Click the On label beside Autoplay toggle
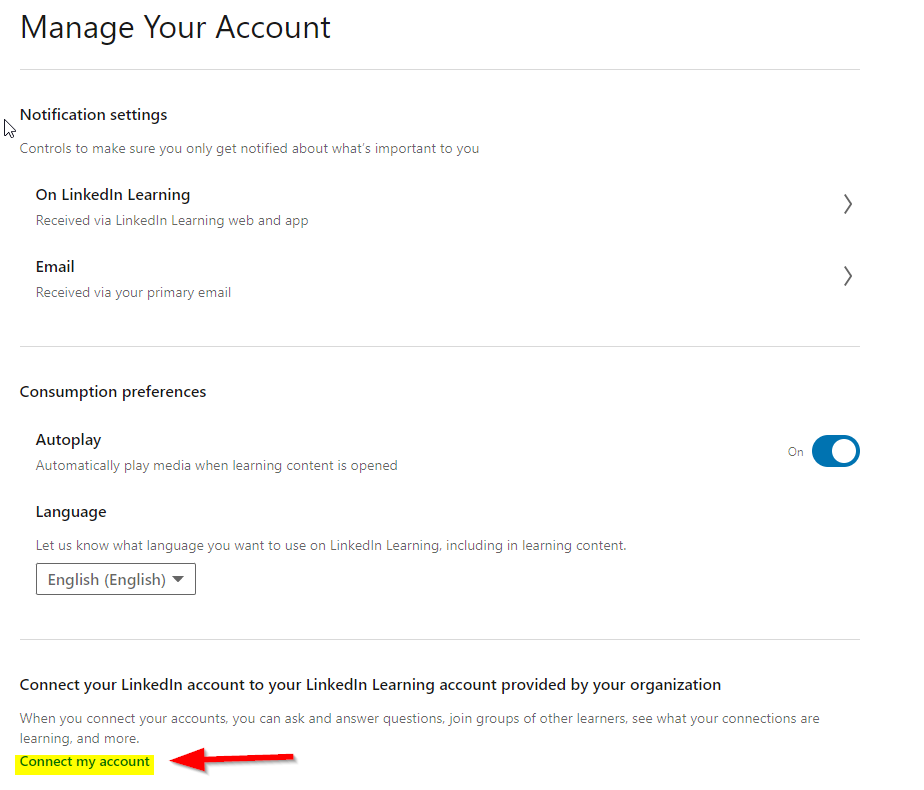924x790 pixels. coord(796,452)
